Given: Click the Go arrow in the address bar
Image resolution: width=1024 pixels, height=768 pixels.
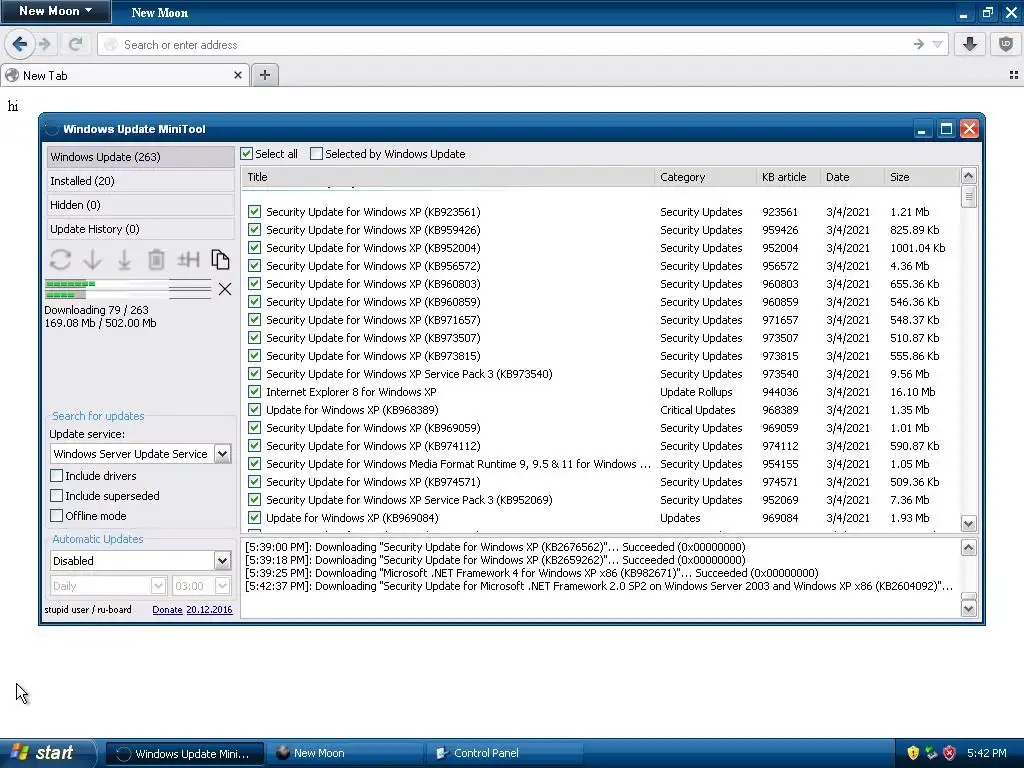Looking at the screenshot, I should pyautogui.click(x=919, y=44).
